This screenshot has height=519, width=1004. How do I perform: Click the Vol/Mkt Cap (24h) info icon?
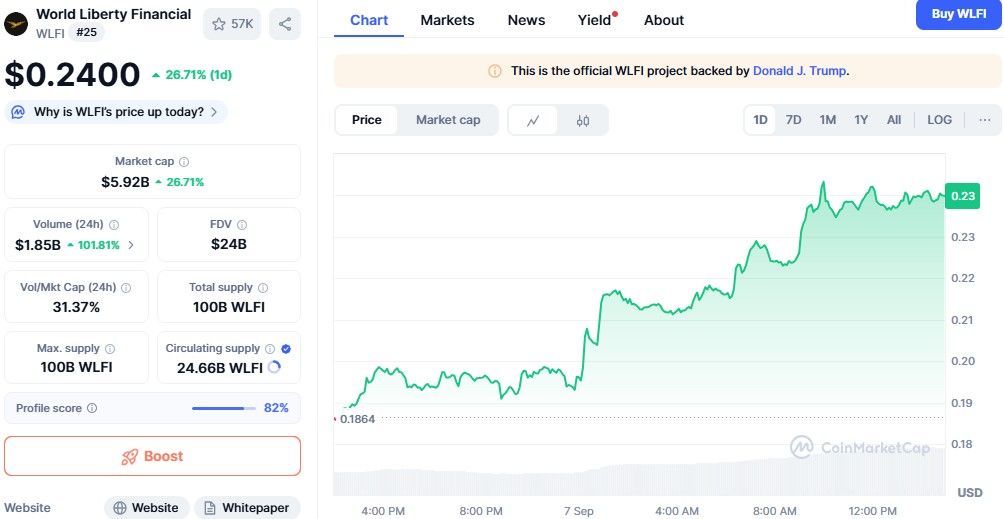[x=126, y=288]
